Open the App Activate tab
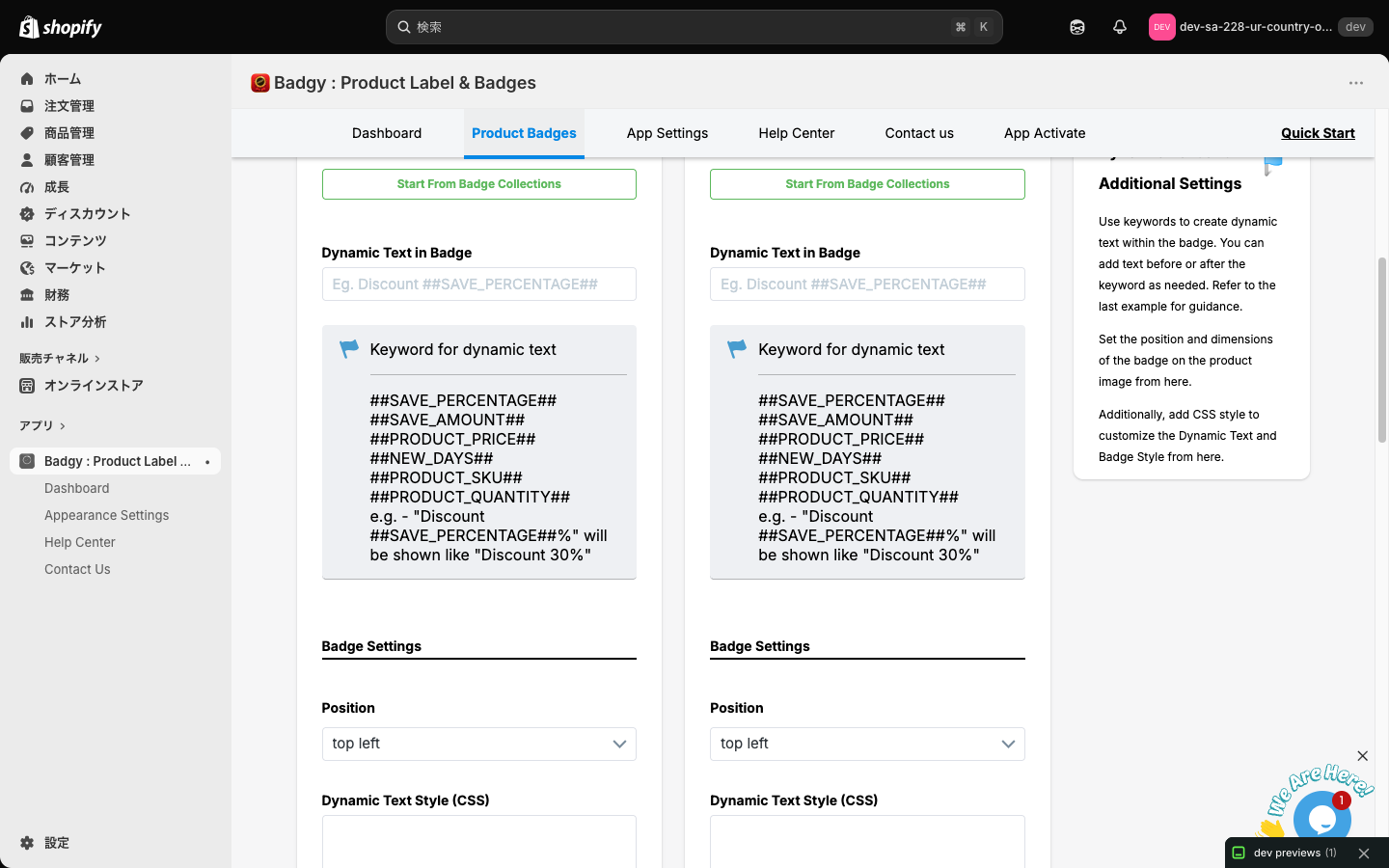The height and width of the screenshot is (868, 1389). tap(1045, 133)
